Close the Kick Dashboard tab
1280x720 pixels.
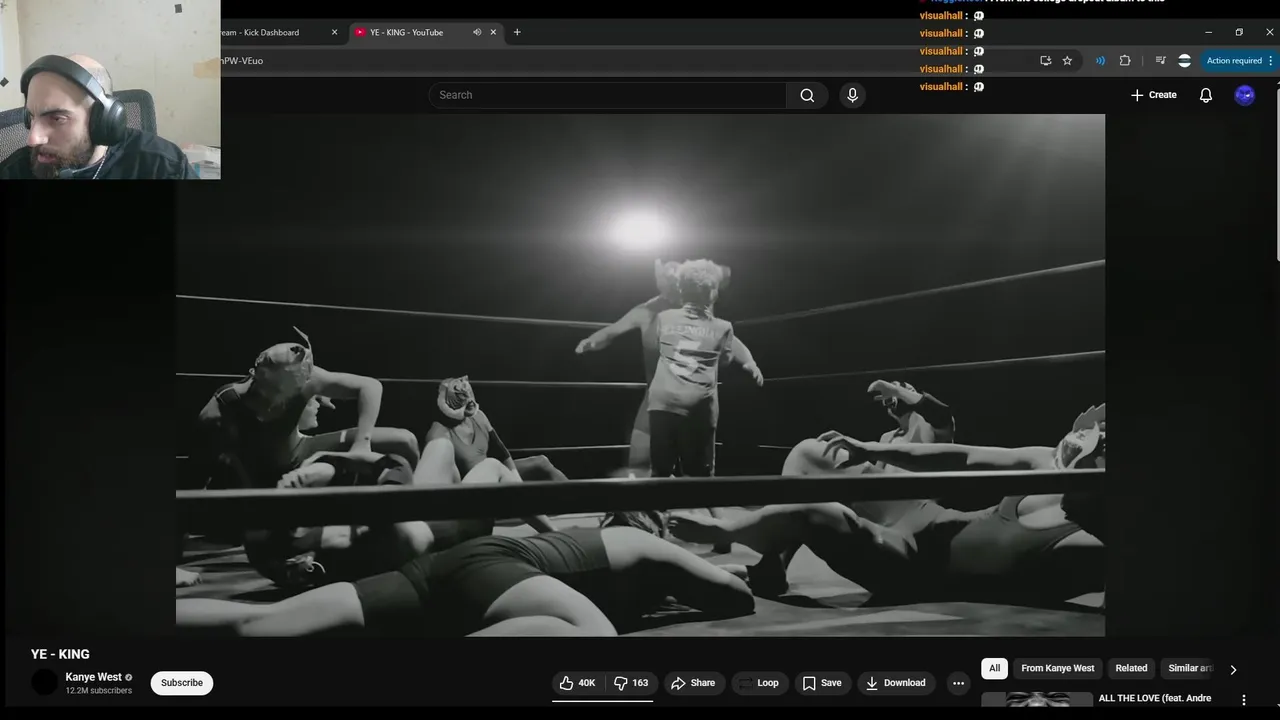[335, 32]
